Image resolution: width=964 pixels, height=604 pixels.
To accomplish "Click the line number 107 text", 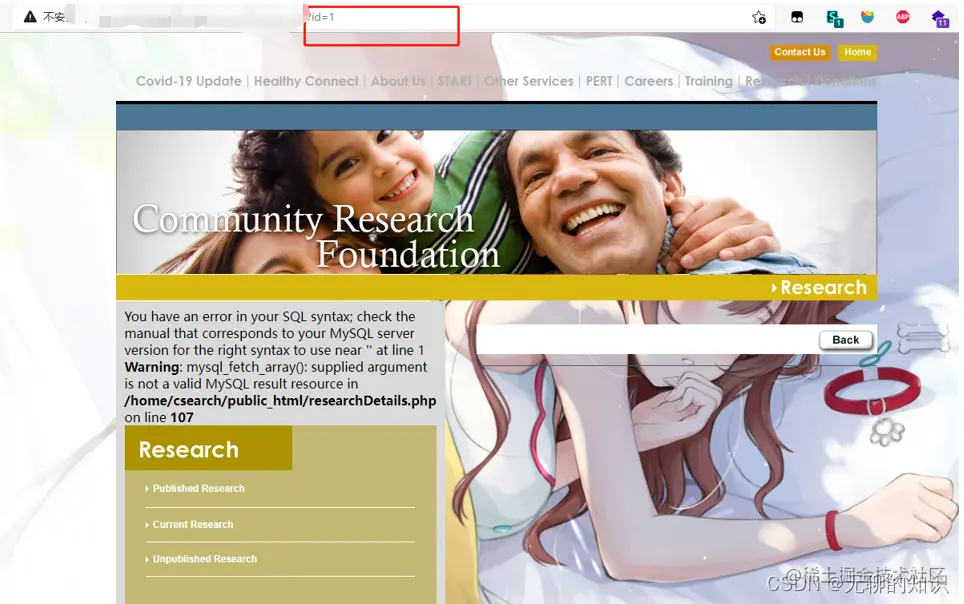I will pos(182,418).
